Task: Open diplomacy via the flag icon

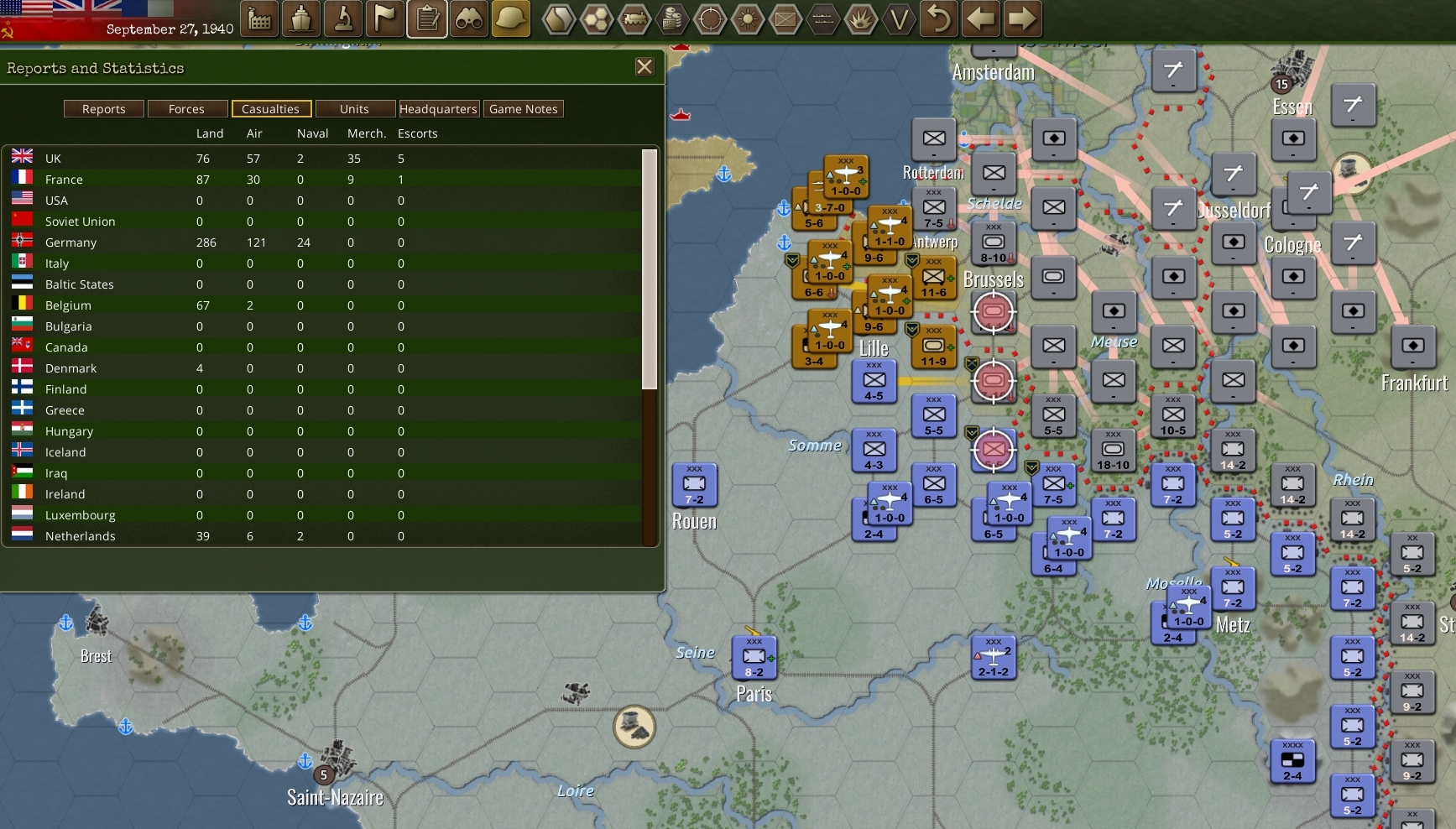Action: click(385, 18)
